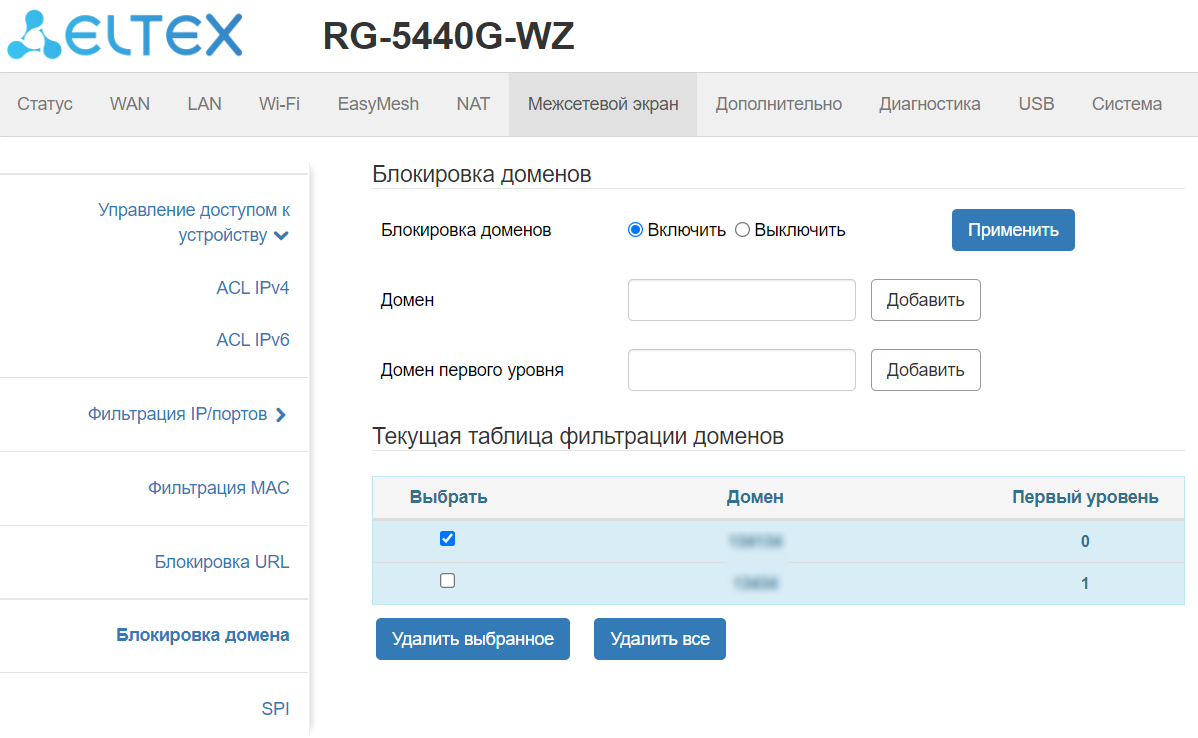Open the Межсетевой экран tab
The height and width of the screenshot is (738, 1198).
603,104
